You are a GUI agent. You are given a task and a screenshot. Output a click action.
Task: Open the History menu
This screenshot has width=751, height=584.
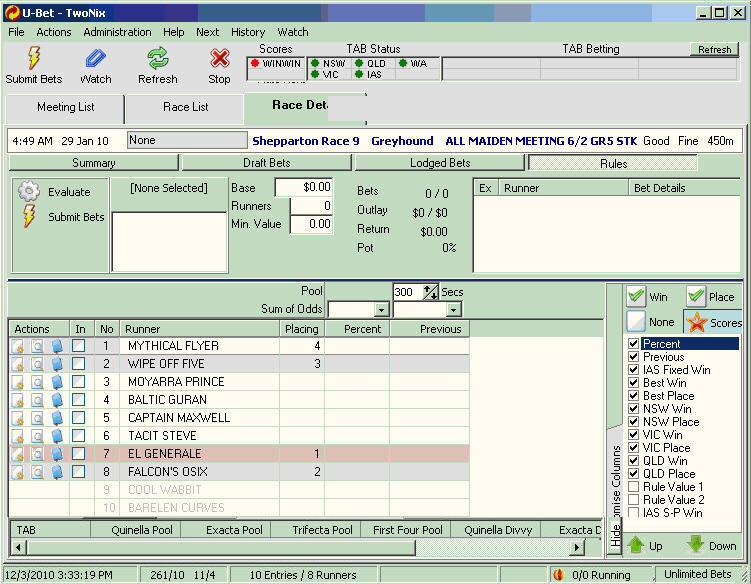coord(248,32)
